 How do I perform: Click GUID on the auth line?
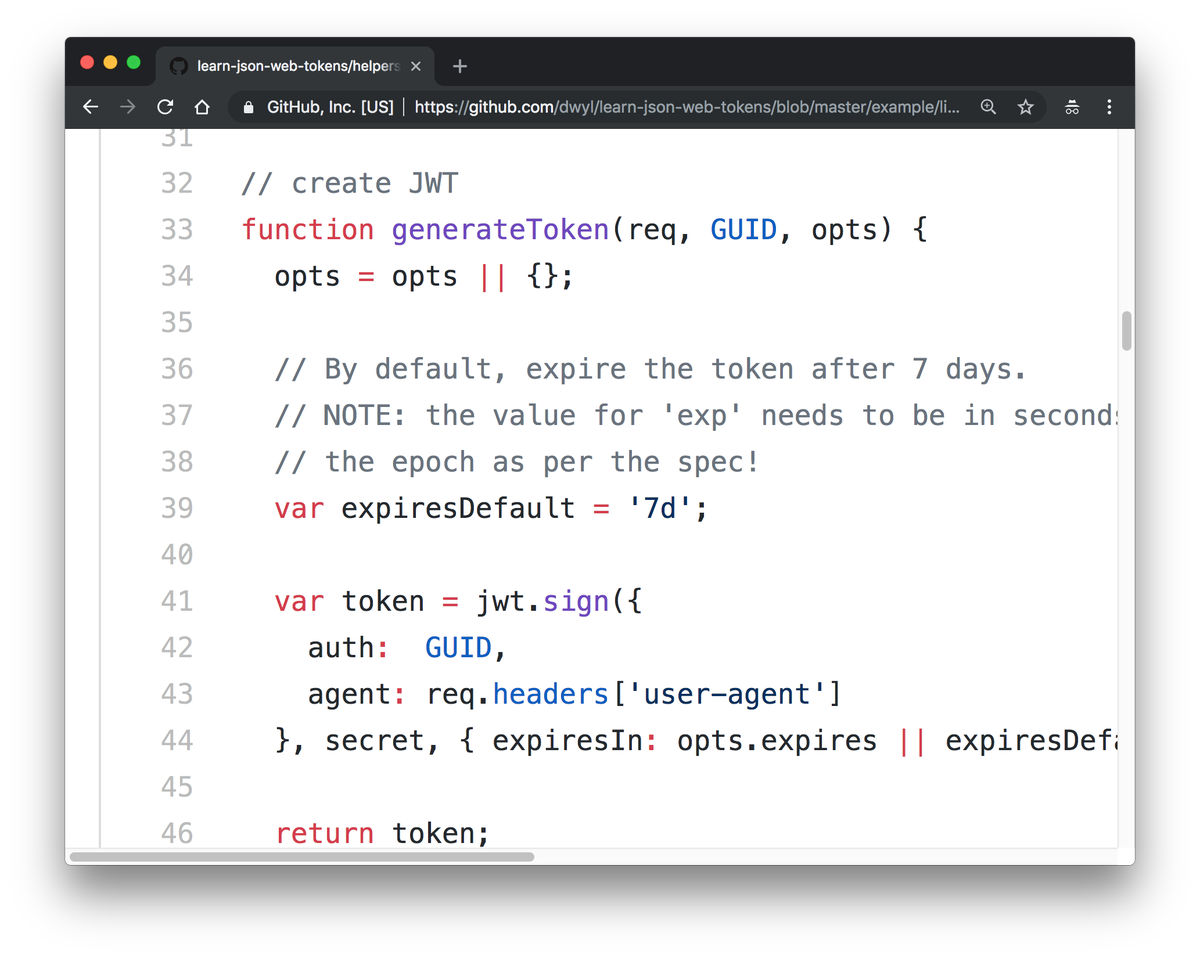459,648
